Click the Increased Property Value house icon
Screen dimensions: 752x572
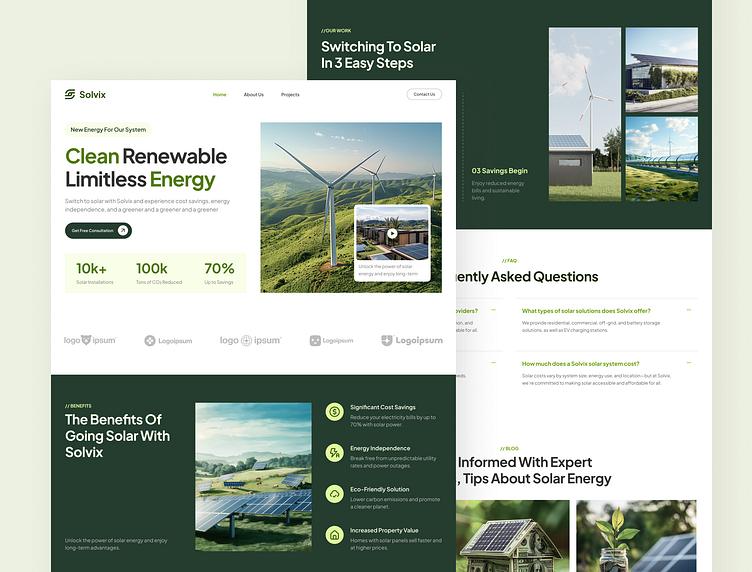click(335, 535)
